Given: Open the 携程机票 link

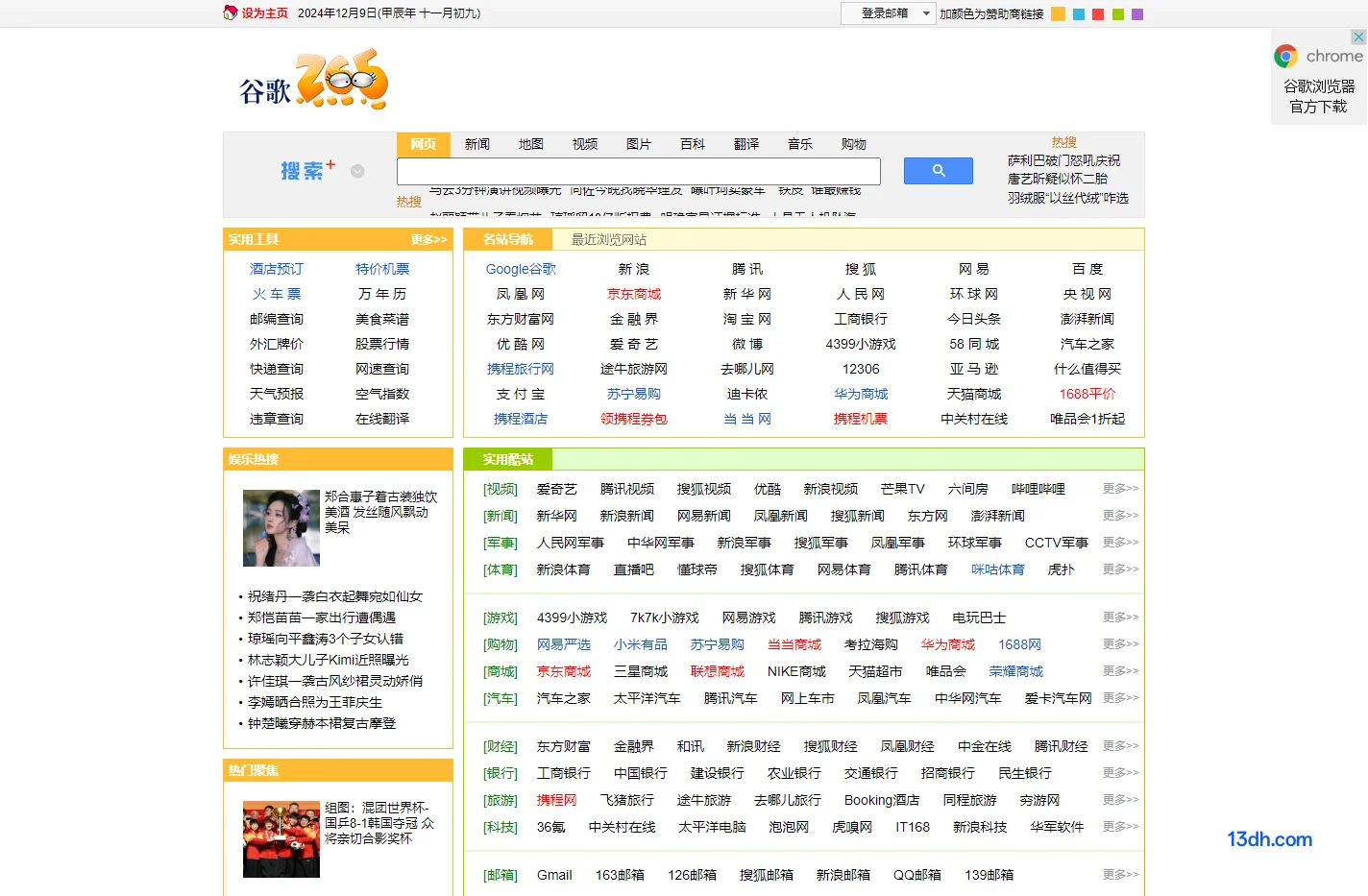Looking at the screenshot, I should coord(861,419).
